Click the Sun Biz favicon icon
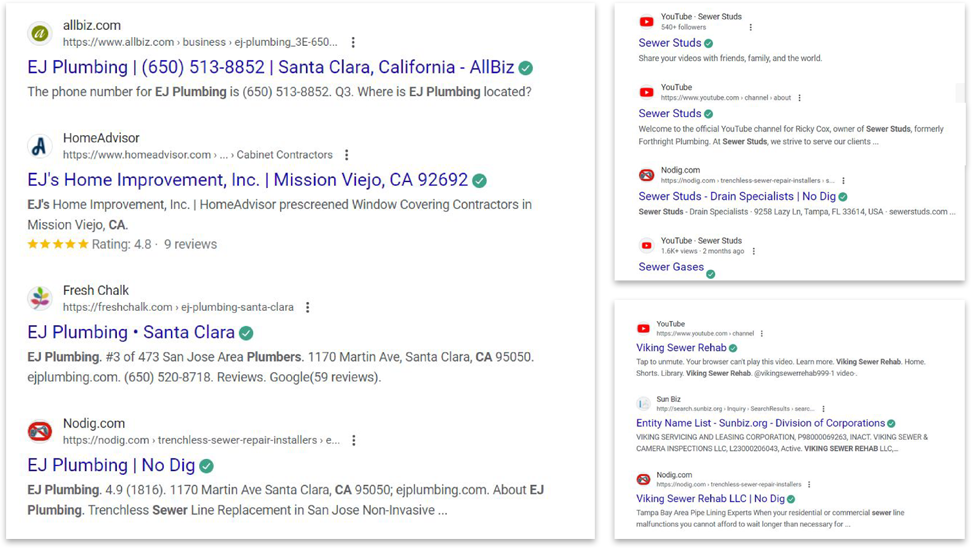The width and height of the screenshot is (972, 548). click(x=643, y=404)
